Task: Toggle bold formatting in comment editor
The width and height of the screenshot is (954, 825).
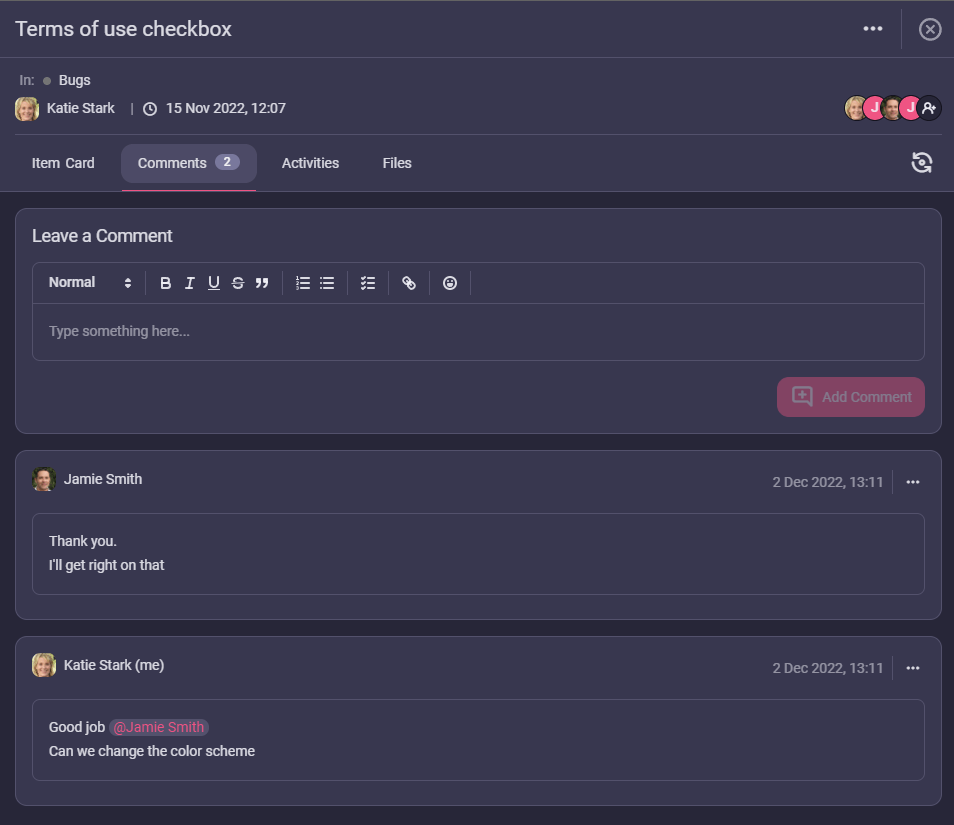Action: click(166, 283)
